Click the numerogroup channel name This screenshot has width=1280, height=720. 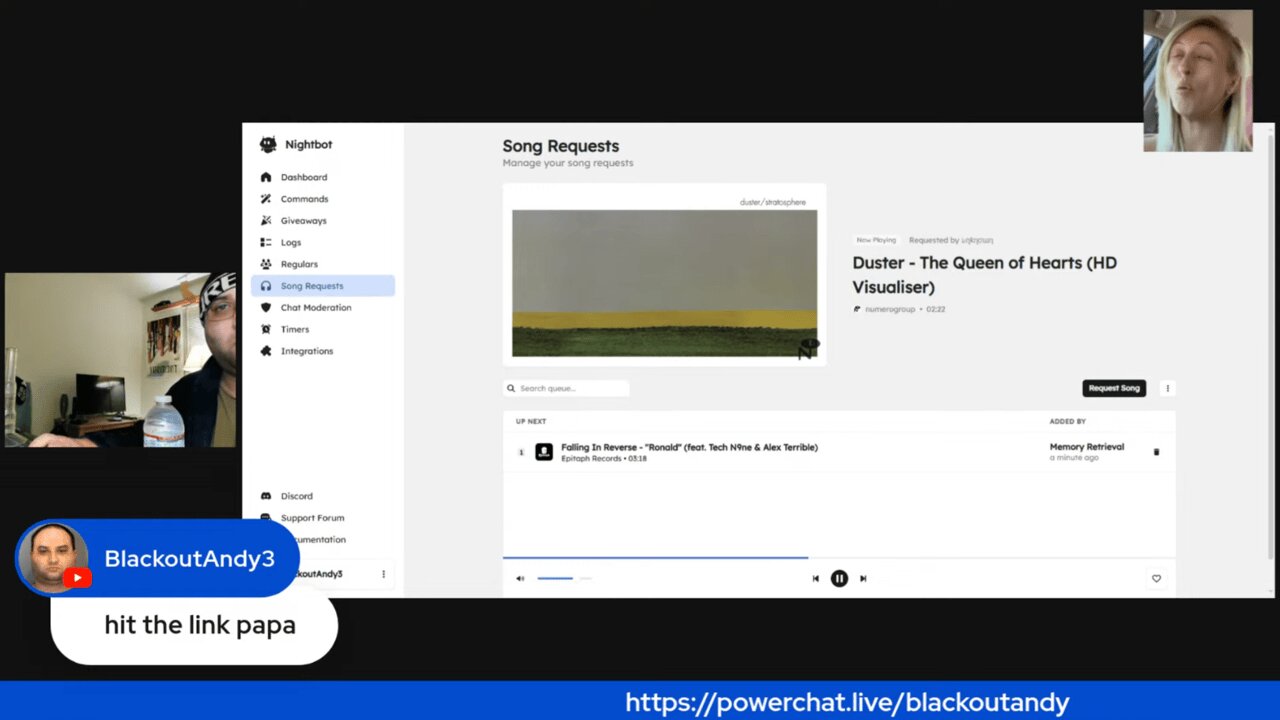pos(890,309)
